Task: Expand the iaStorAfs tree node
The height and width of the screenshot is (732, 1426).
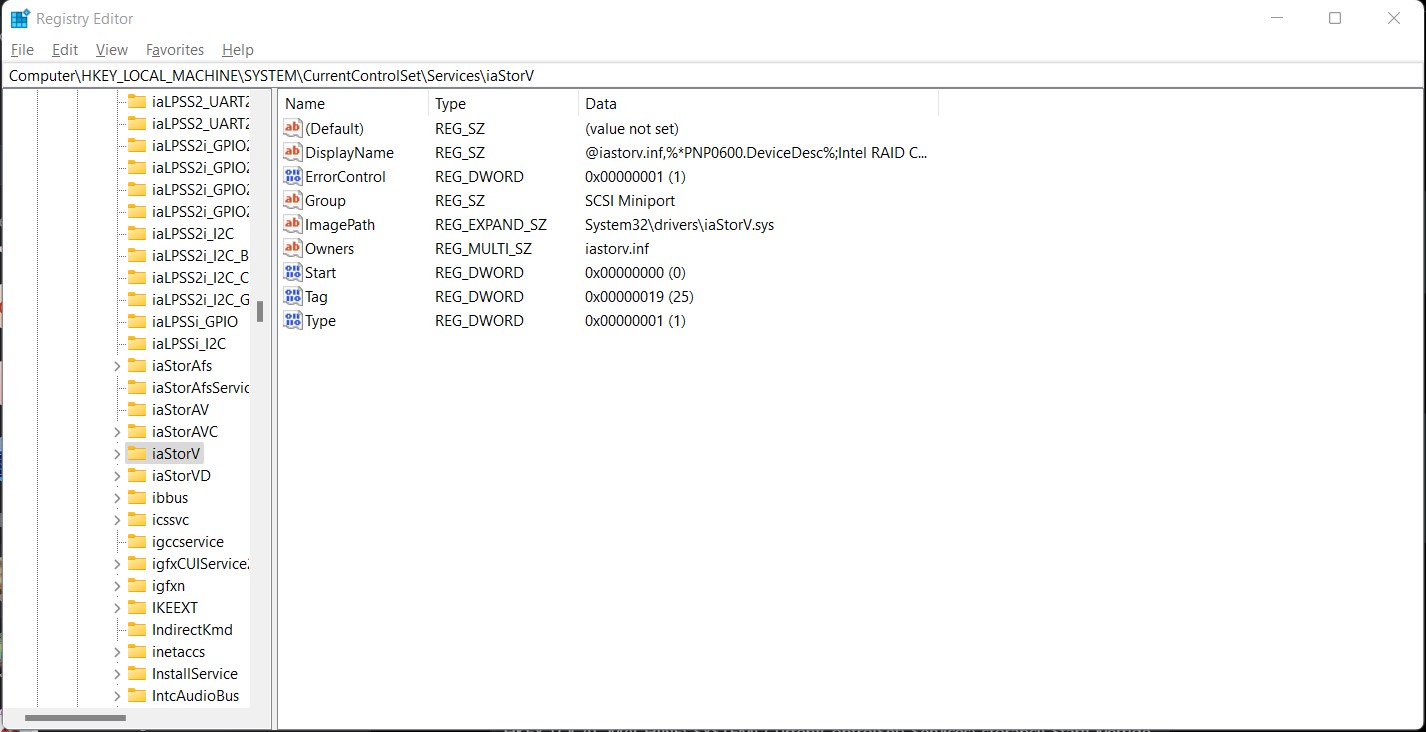Action: point(117,366)
